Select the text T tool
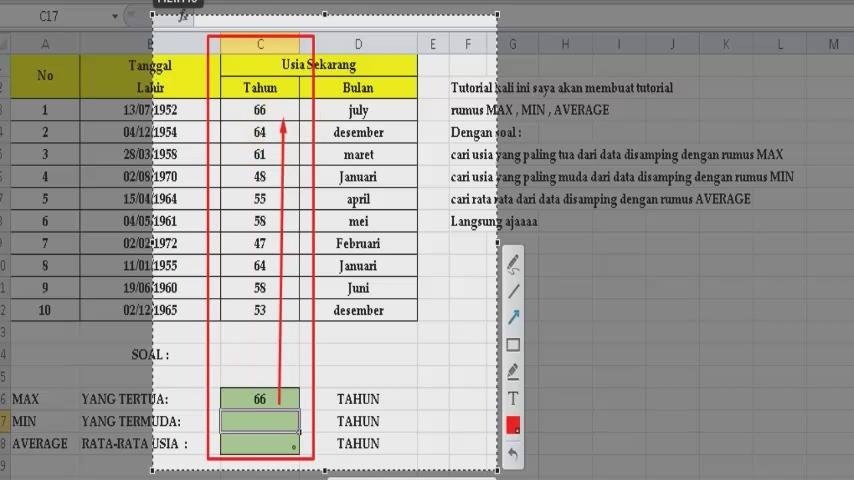Screen dimensions: 854x480 [x=513, y=398]
